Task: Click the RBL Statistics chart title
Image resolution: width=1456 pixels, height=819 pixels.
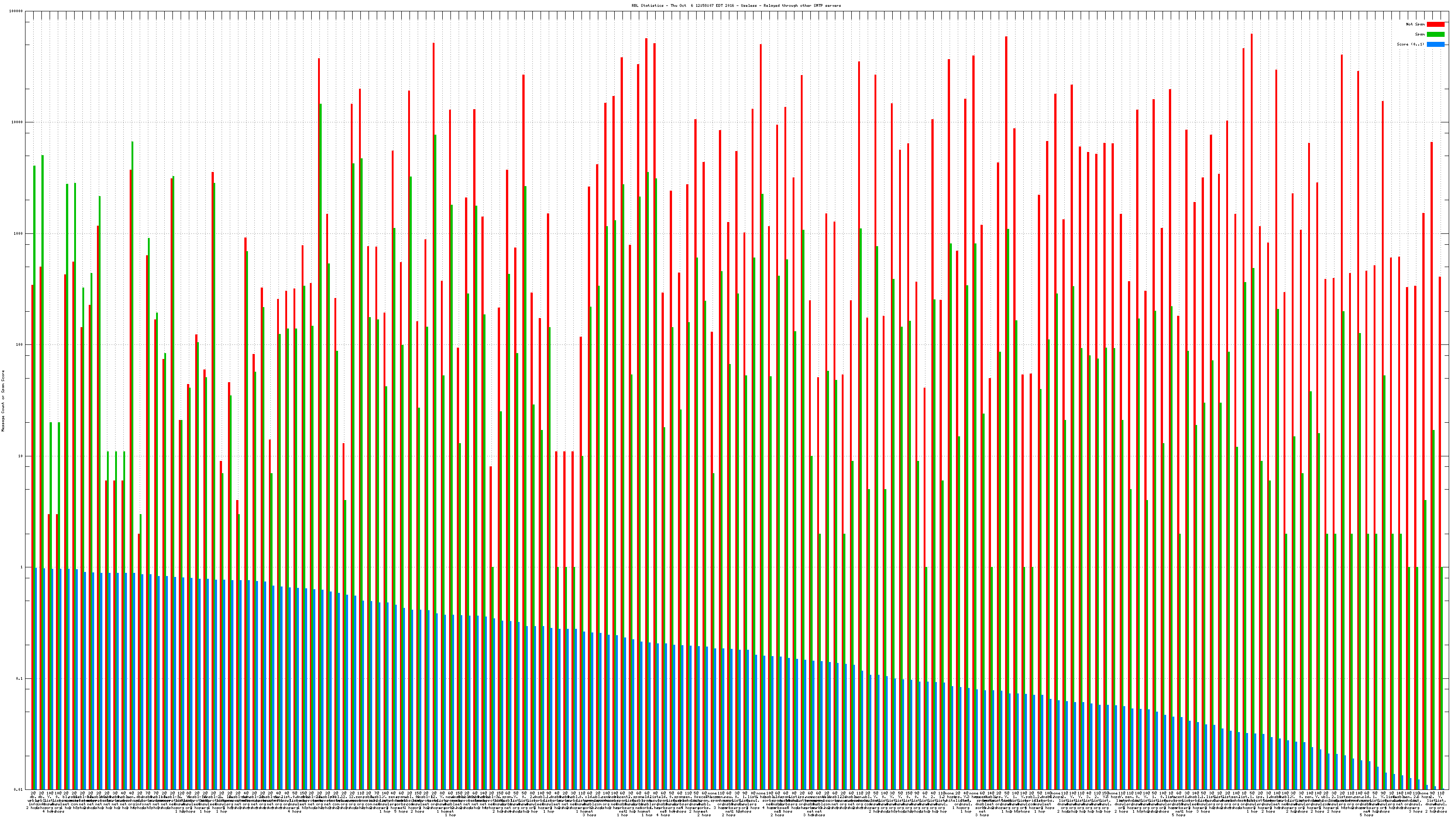Action: click(x=736, y=5)
